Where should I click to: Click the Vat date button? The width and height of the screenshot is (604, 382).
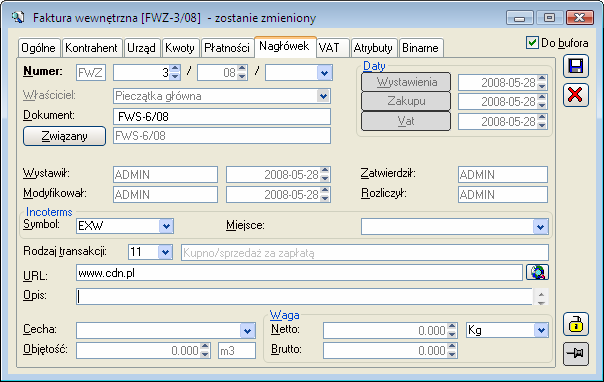406,121
